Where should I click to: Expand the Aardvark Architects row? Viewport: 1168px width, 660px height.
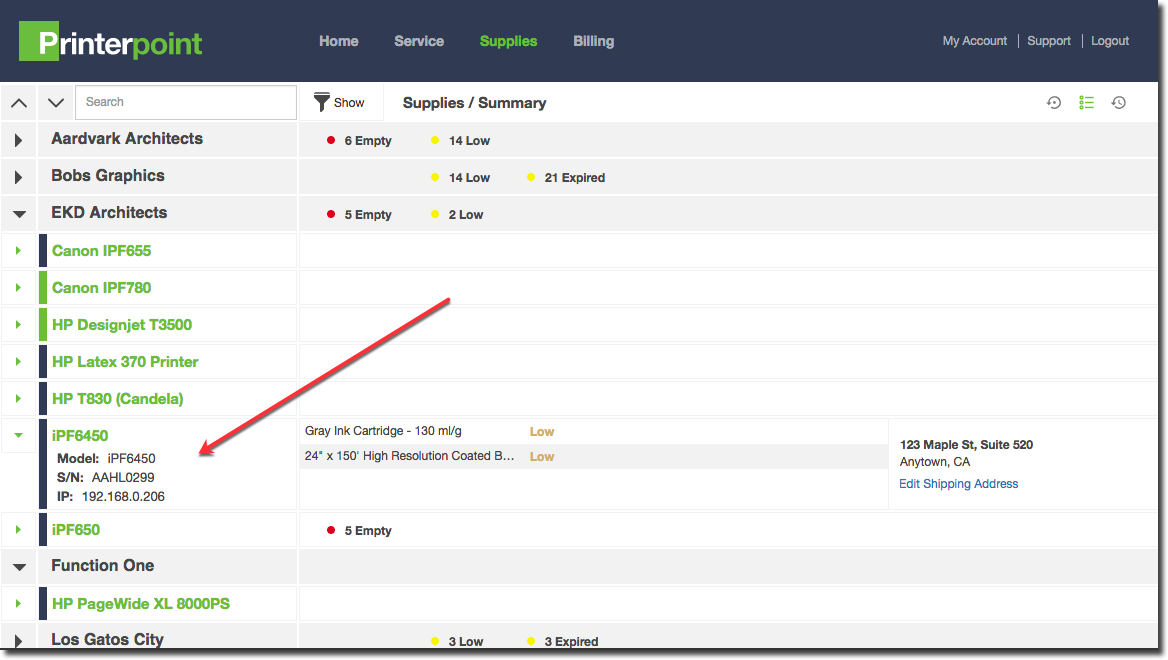click(18, 140)
